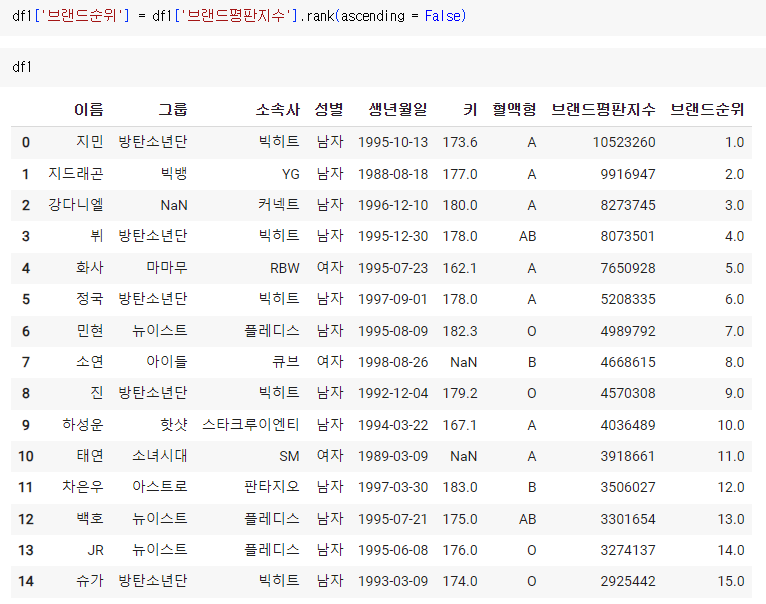Click the 소속사 column header
This screenshot has height=604, width=766.
pos(277,109)
